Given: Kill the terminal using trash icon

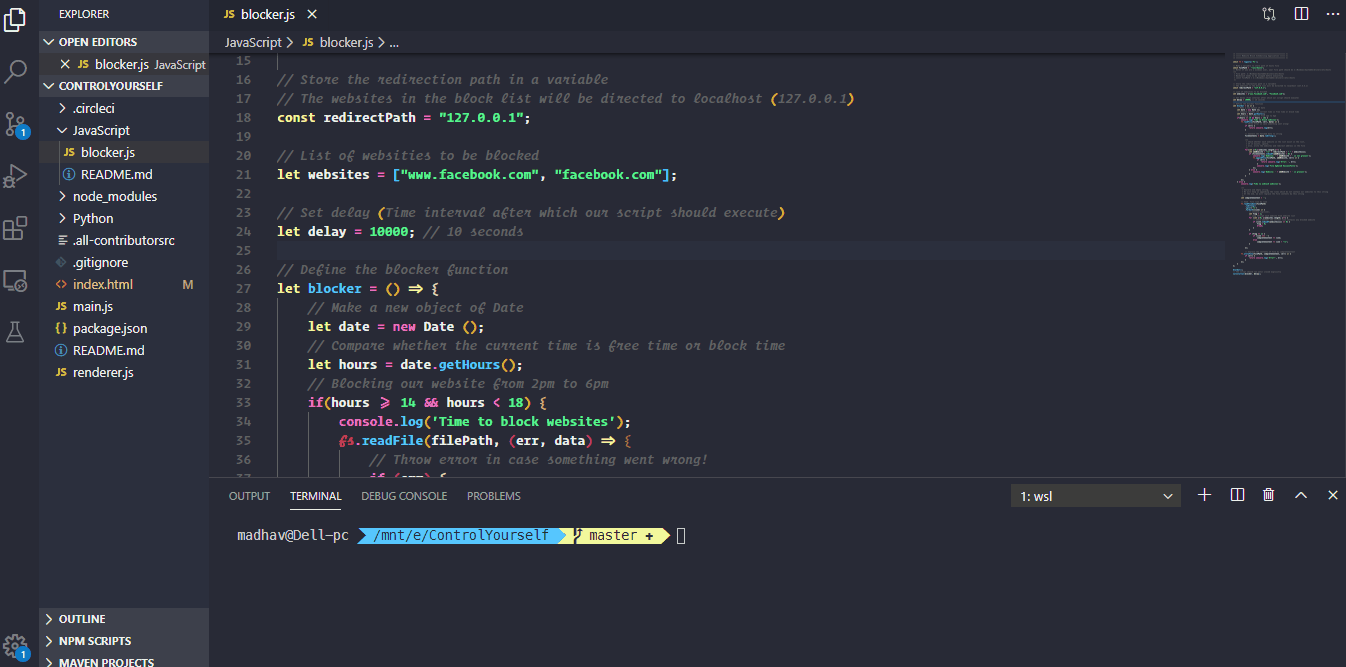Looking at the screenshot, I should pos(1268,494).
